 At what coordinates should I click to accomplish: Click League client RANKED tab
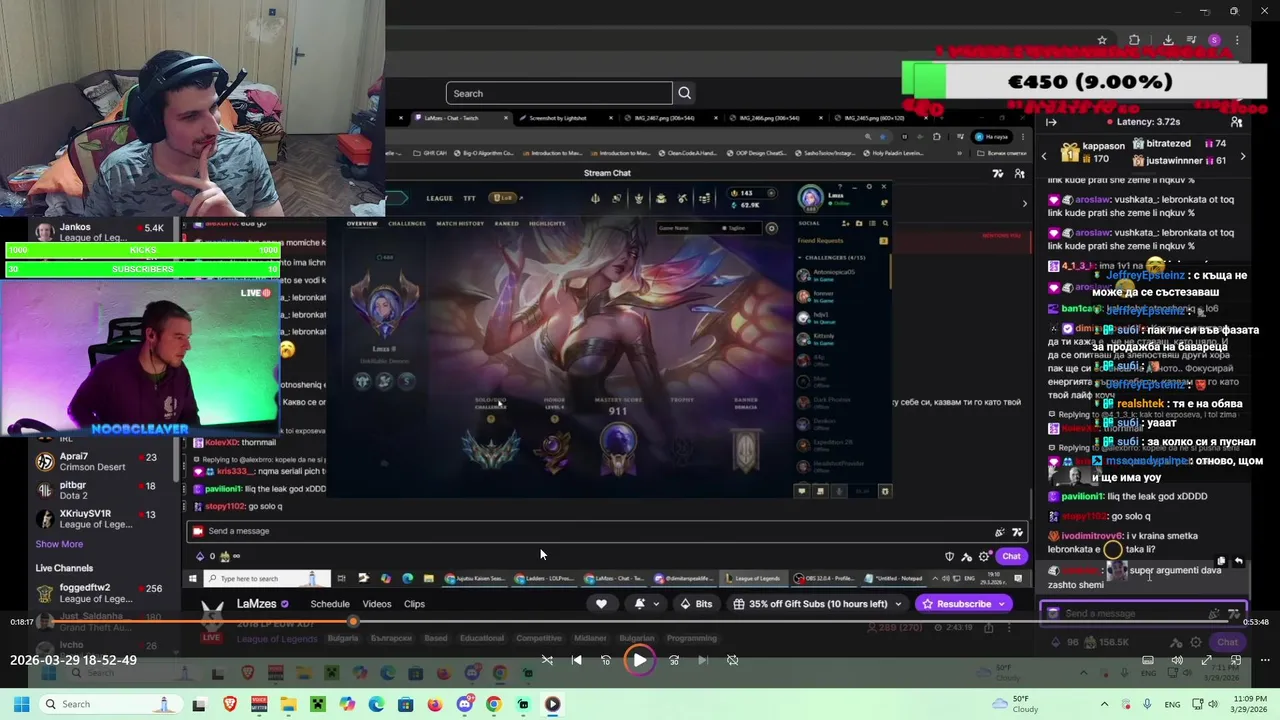pos(506,223)
